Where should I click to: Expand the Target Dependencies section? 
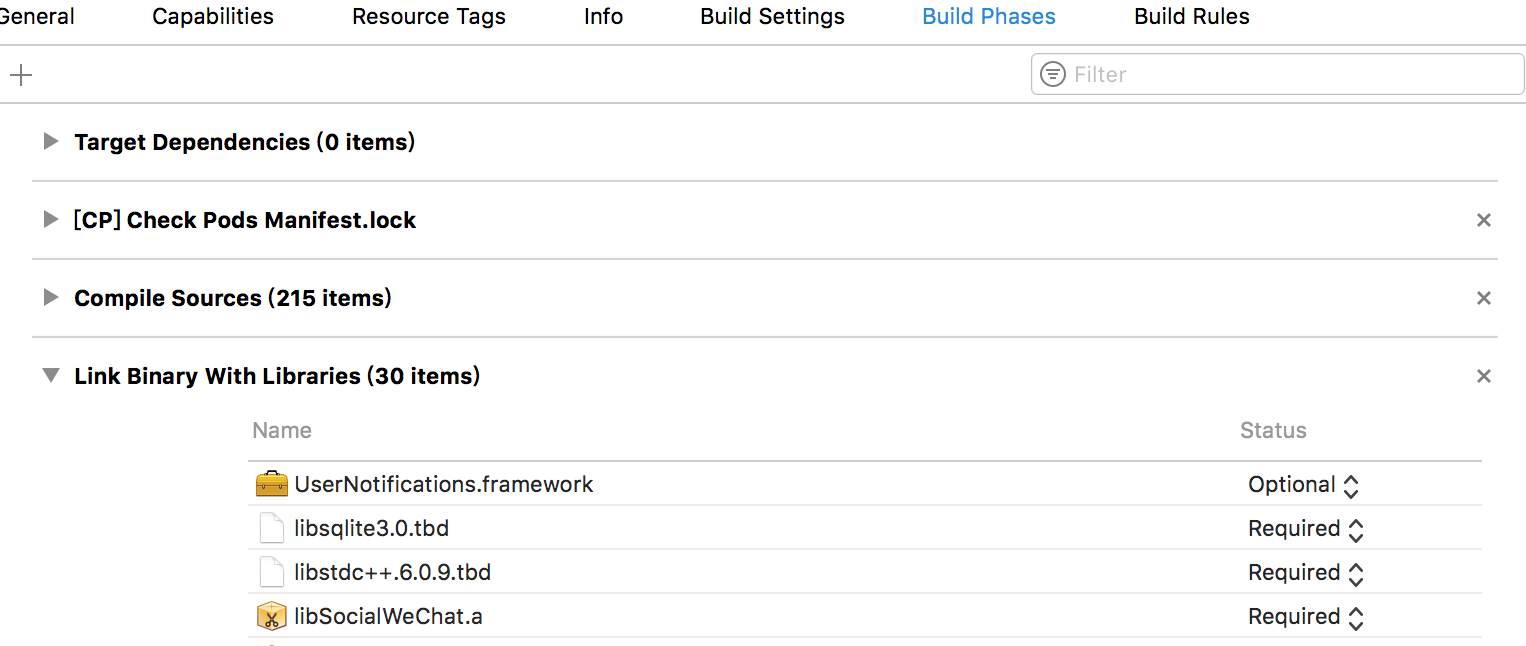[51, 142]
